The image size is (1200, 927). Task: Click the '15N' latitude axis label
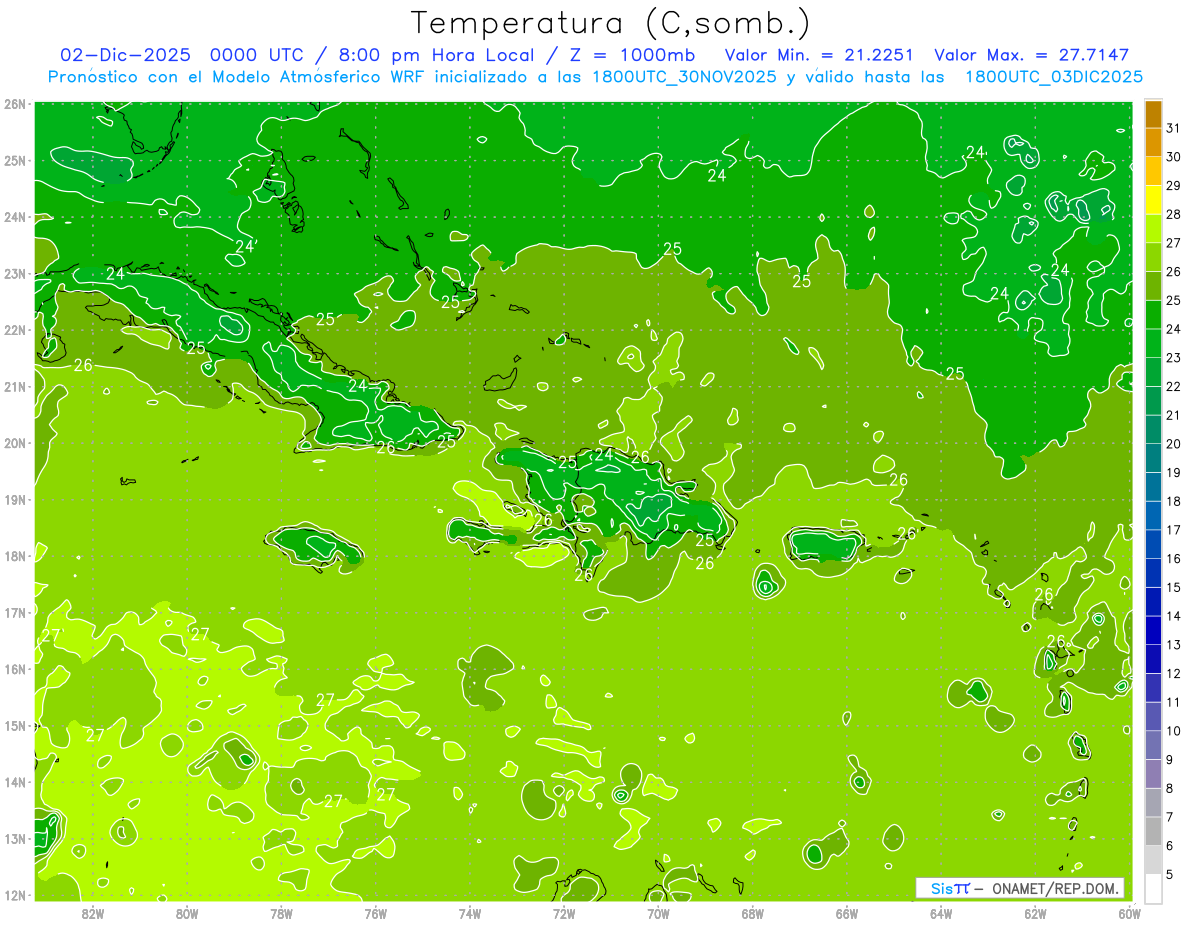(15, 725)
